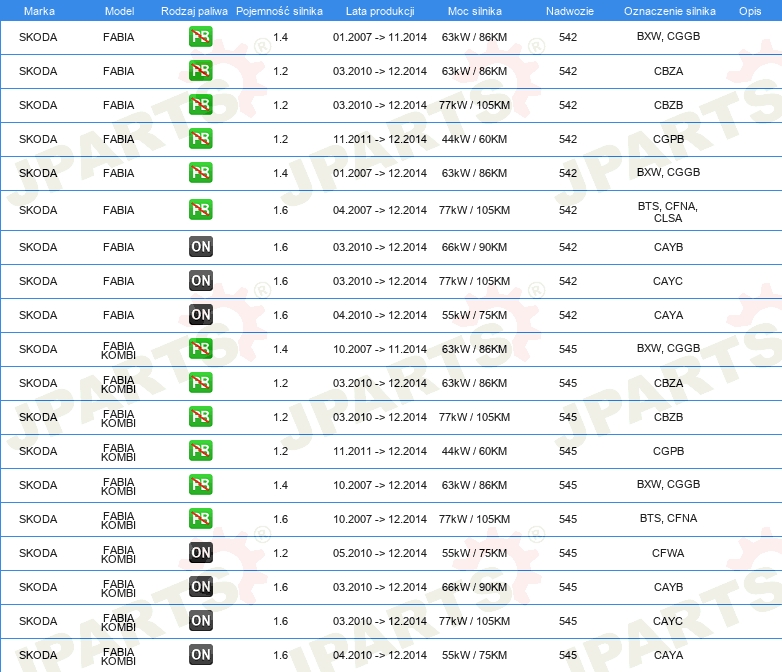This screenshot has height=672, width=782.
Task: Click the Marka column header
Action: click(39, 11)
